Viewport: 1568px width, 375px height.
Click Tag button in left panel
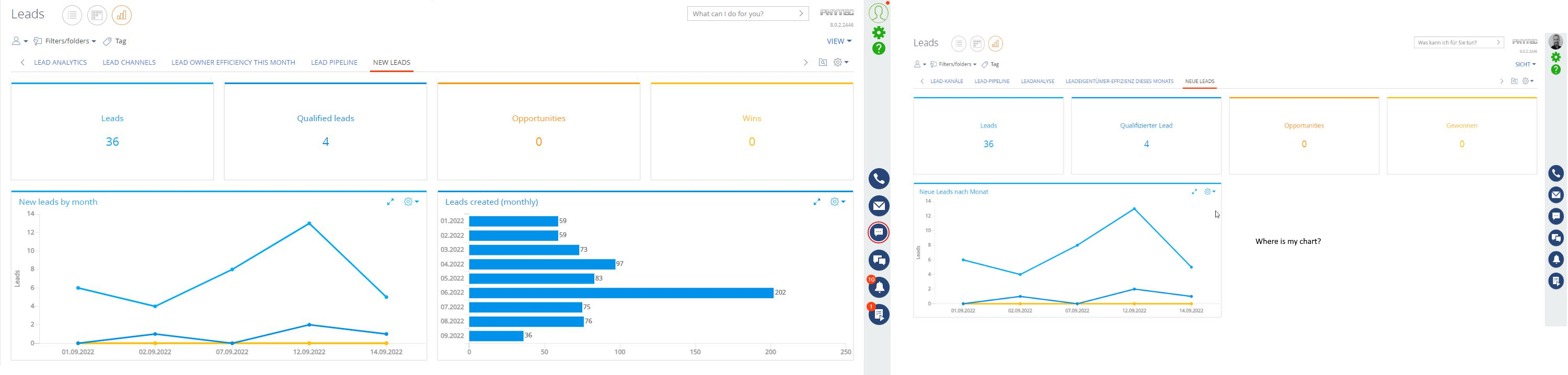pos(115,41)
